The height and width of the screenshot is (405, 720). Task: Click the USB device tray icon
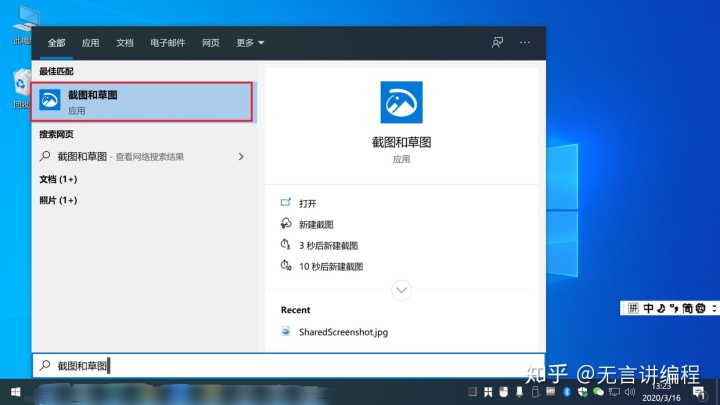point(535,392)
